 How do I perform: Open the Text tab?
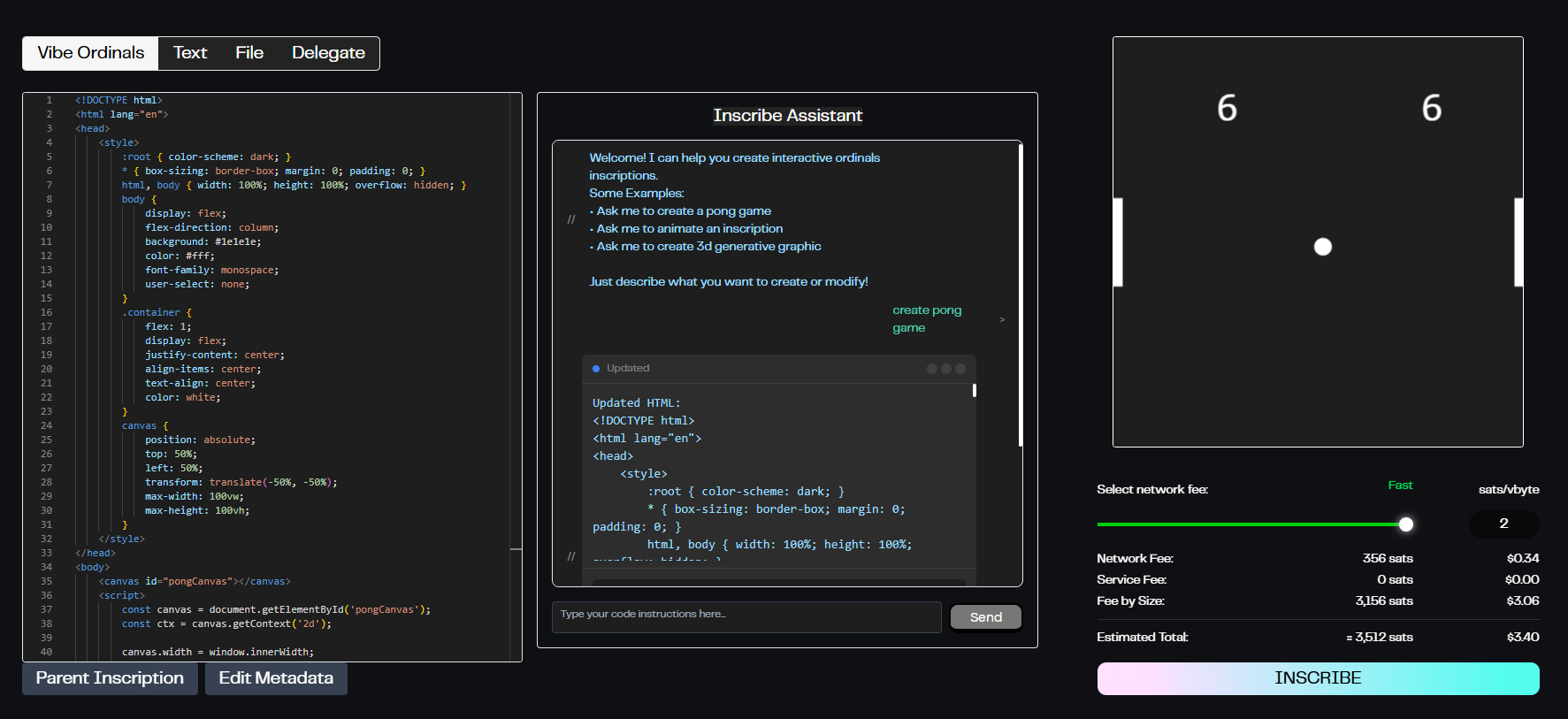click(x=190, y=53)
